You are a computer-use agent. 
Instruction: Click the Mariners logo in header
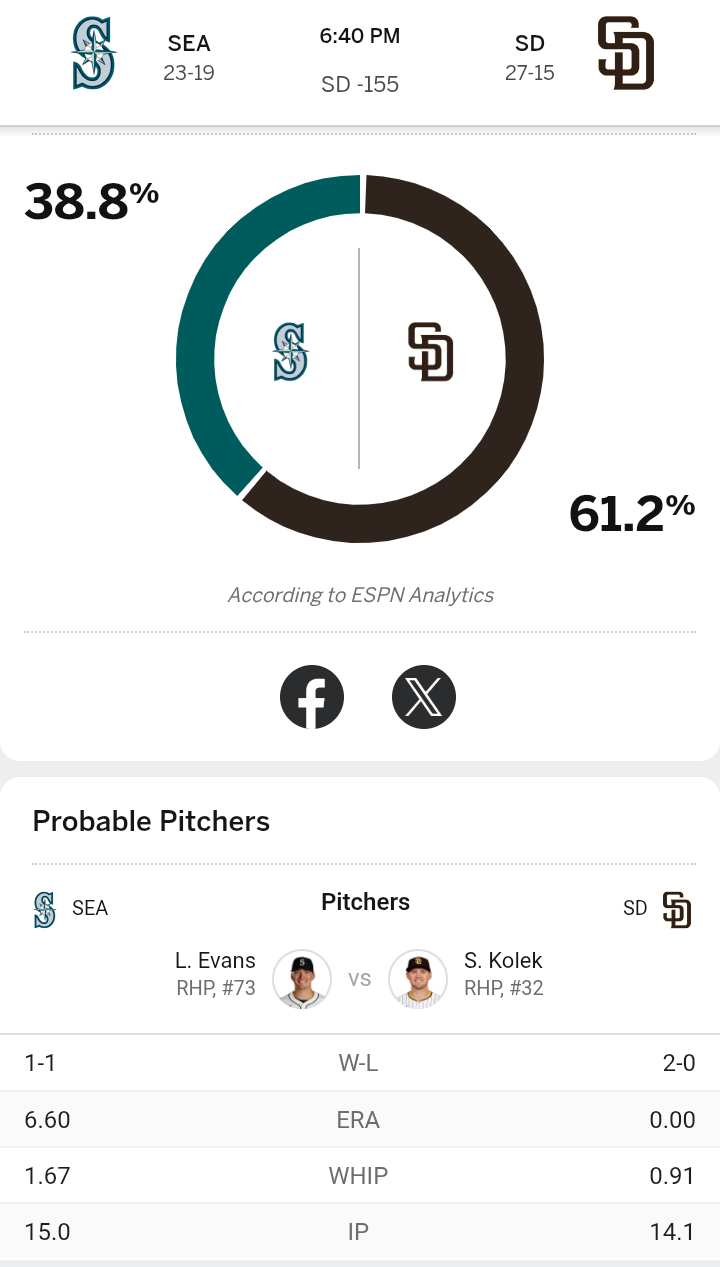(94, 54)
